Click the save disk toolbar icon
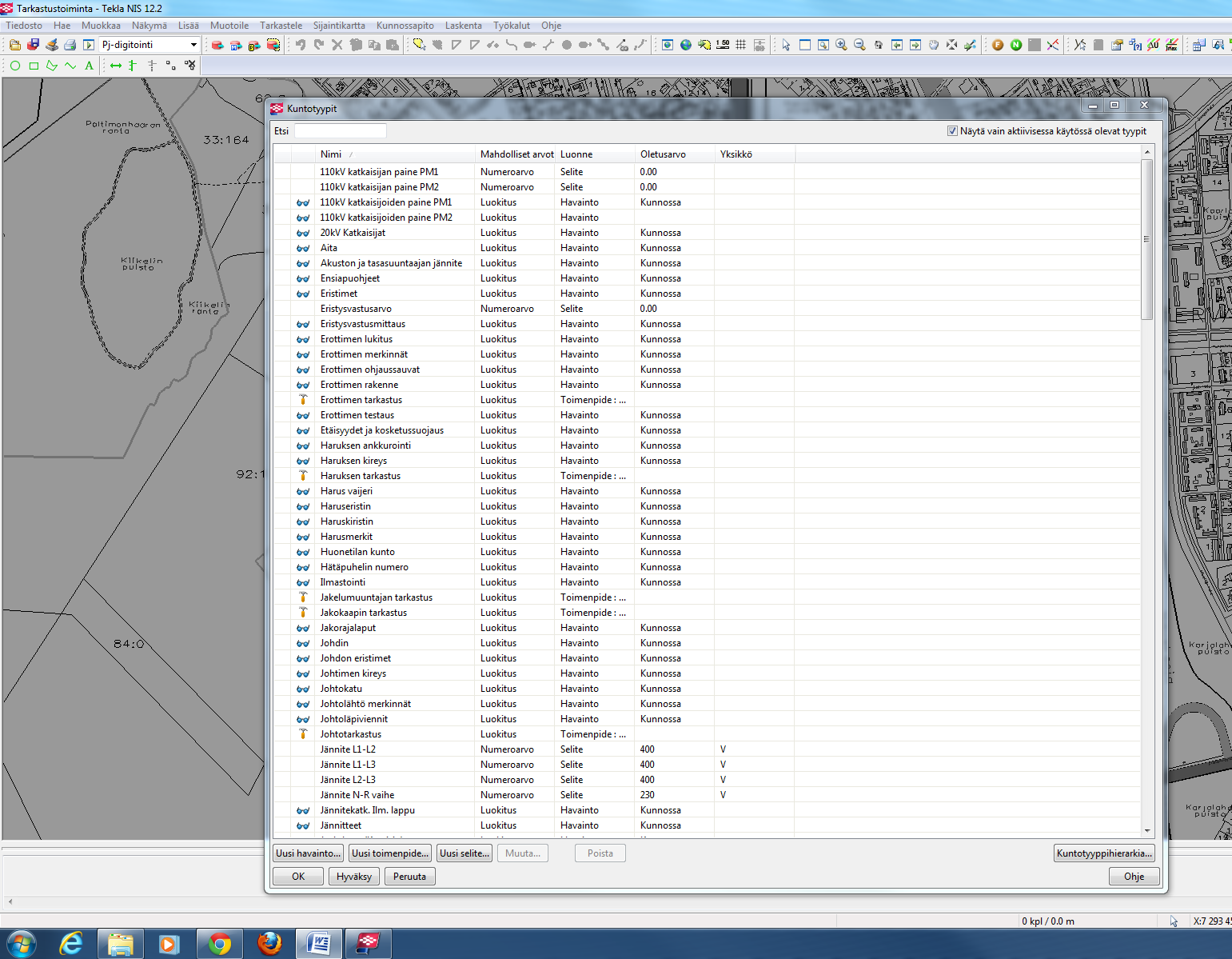This screenshot has height=959, width=1232. (33, 45)
